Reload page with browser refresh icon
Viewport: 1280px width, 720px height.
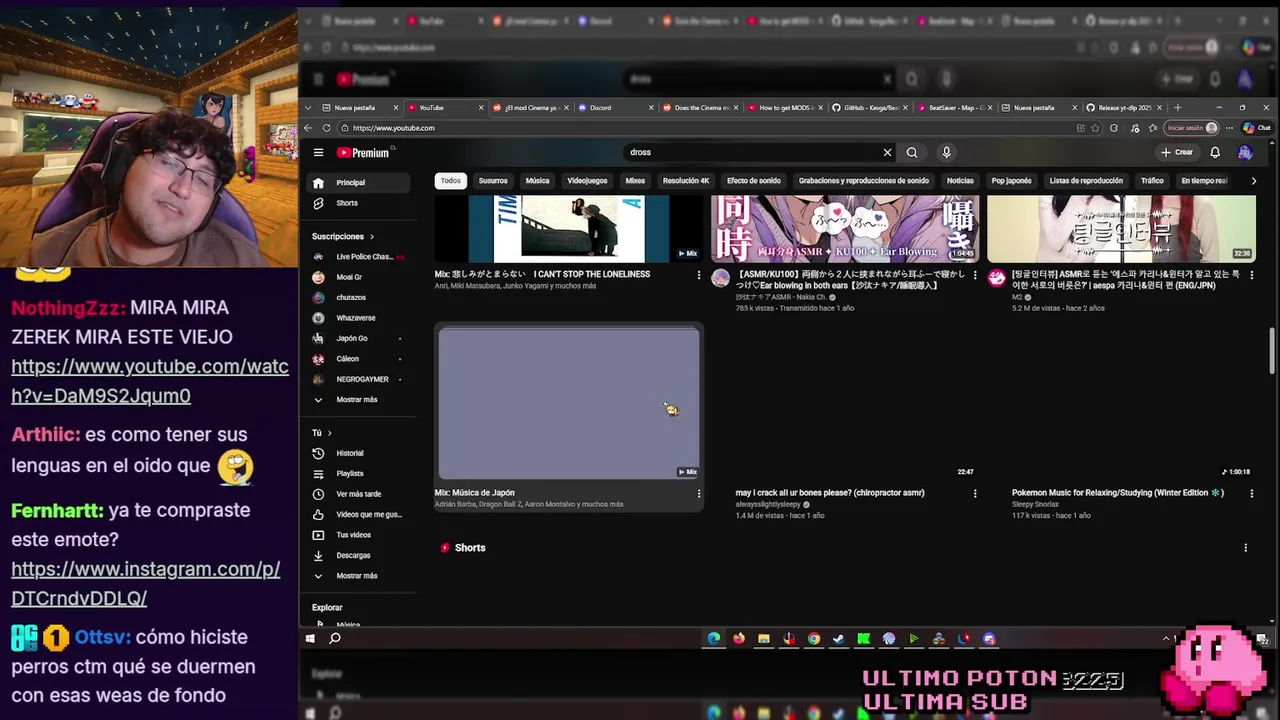coord(327,128)
